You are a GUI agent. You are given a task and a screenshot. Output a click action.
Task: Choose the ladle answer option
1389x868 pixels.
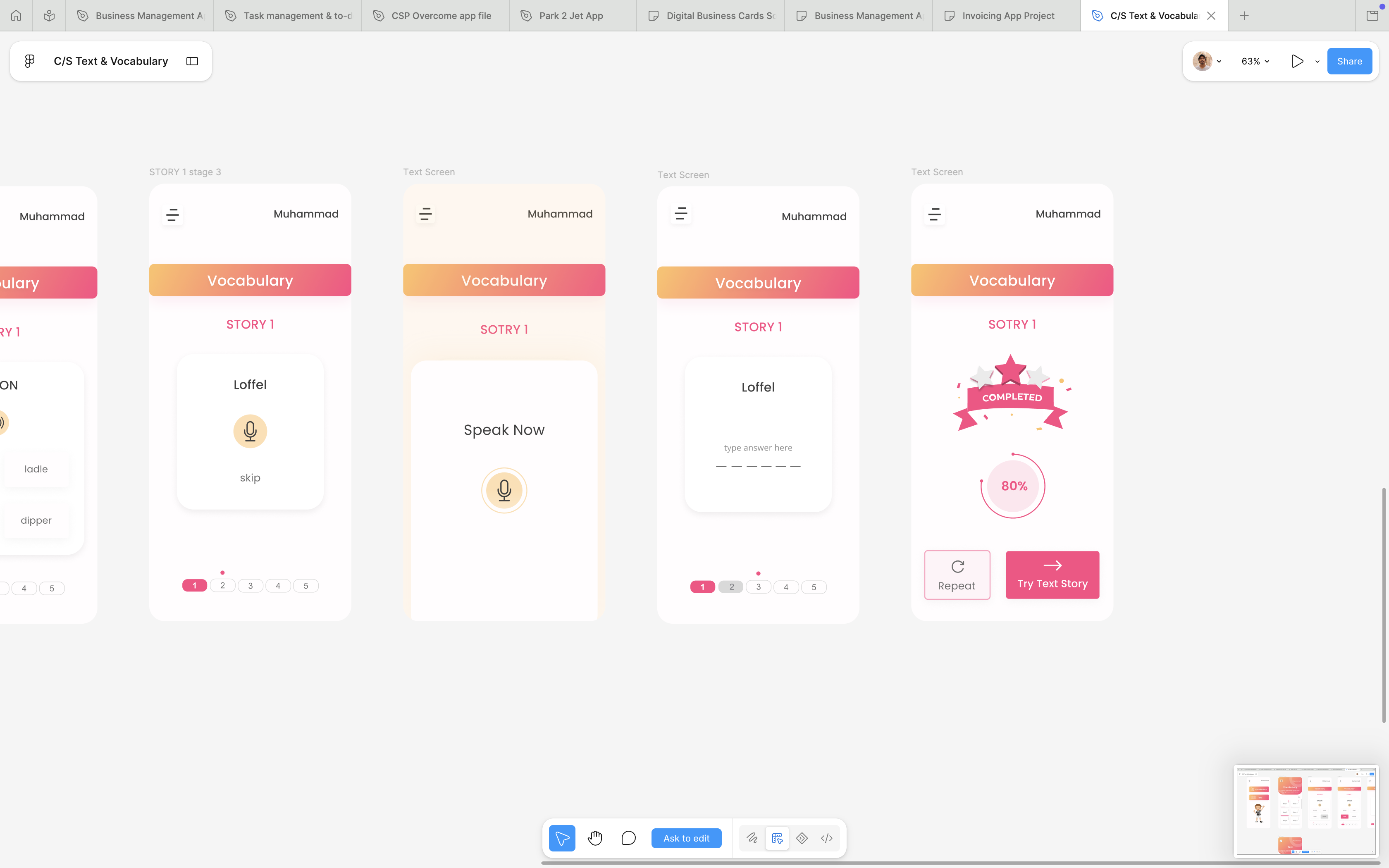click(36, 469)
